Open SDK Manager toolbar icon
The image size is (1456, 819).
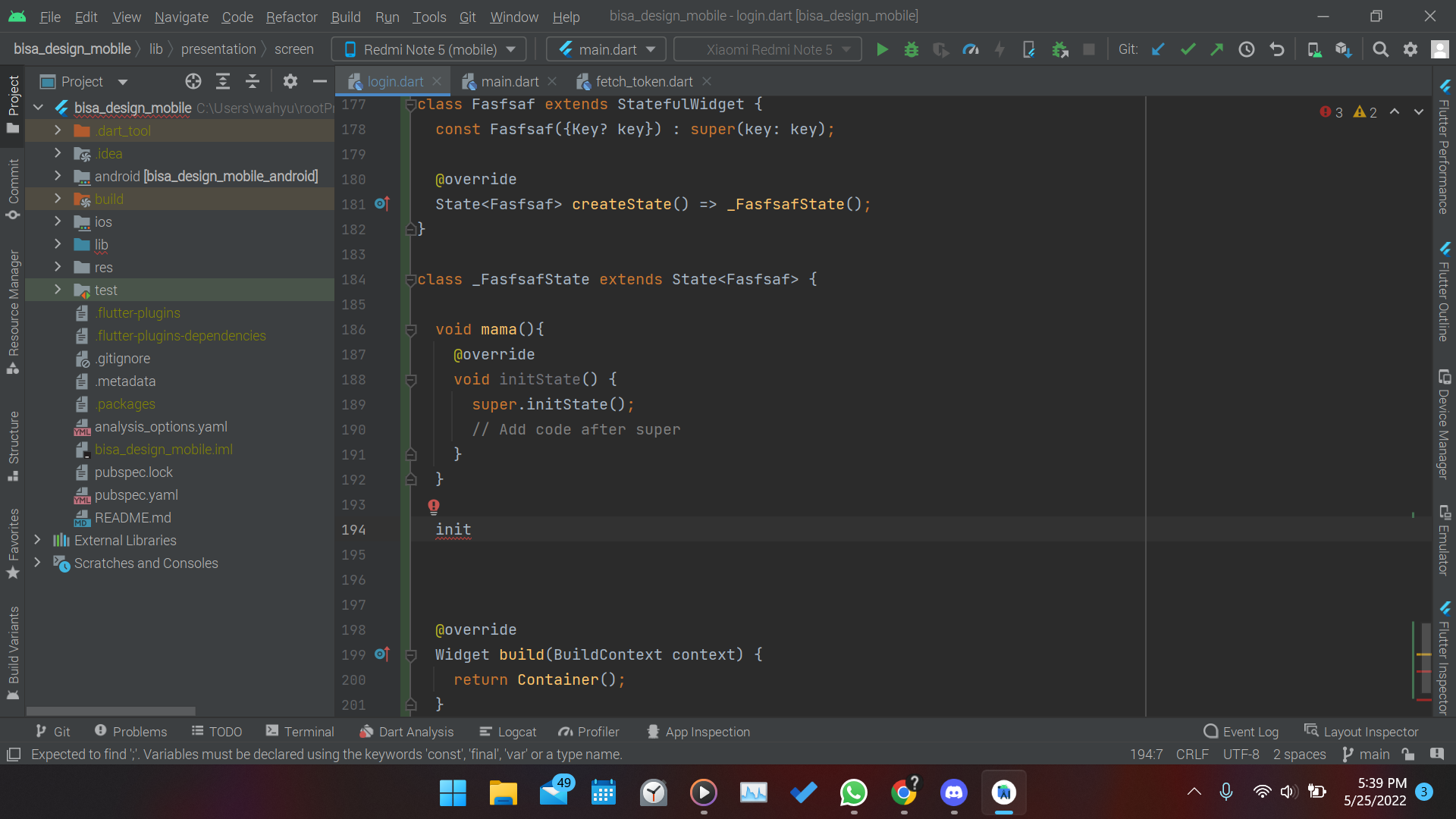pos(1344,49)
